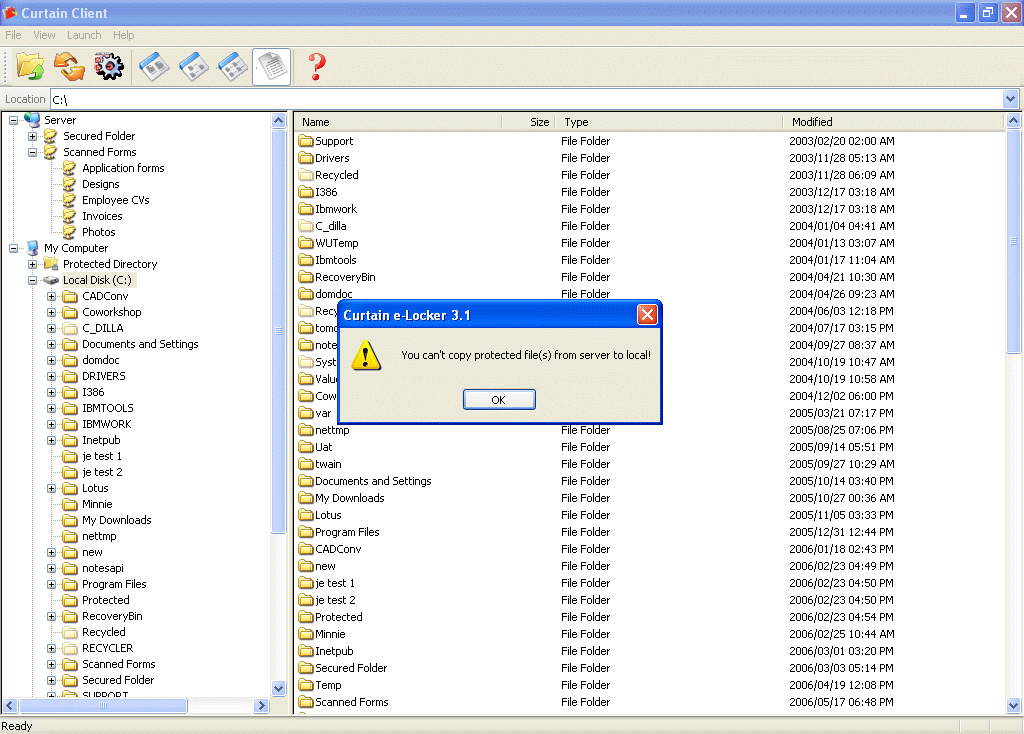Screen dimensions: 1024x734
Task: Sort files by the Modified column
Action: pyautogui.click(x=812, y=122)
